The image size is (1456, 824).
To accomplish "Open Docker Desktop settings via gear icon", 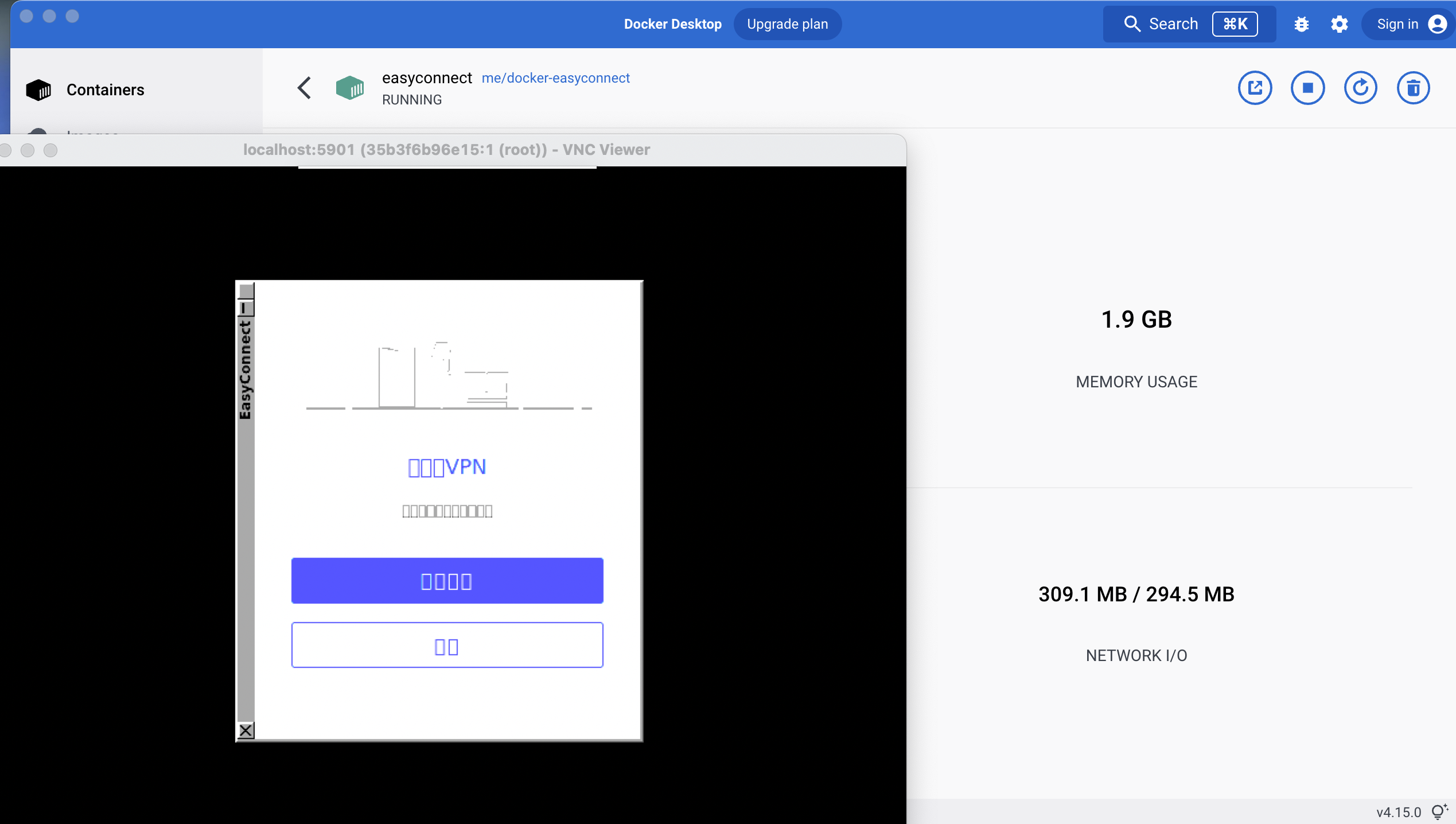I will (1339, 24).
